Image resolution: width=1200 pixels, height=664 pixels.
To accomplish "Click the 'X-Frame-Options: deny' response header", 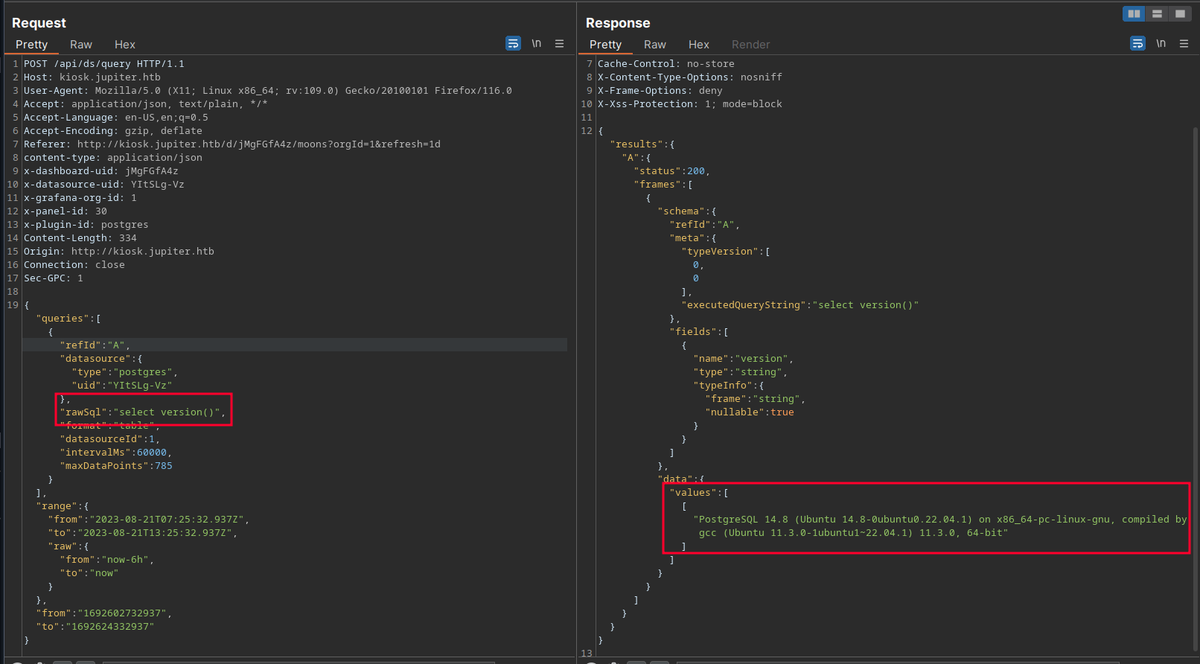I will click(x=660, y=90).
